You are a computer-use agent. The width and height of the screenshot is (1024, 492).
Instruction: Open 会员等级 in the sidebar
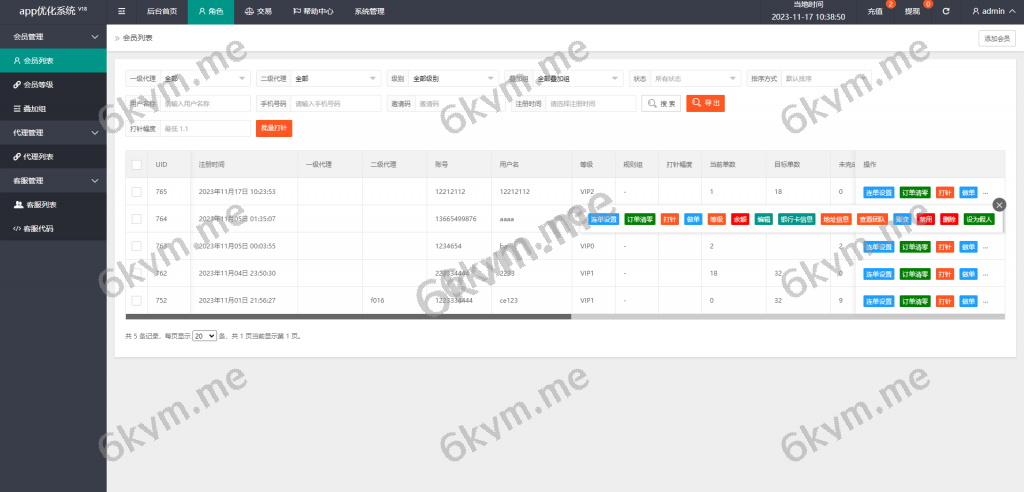[38, 85]
